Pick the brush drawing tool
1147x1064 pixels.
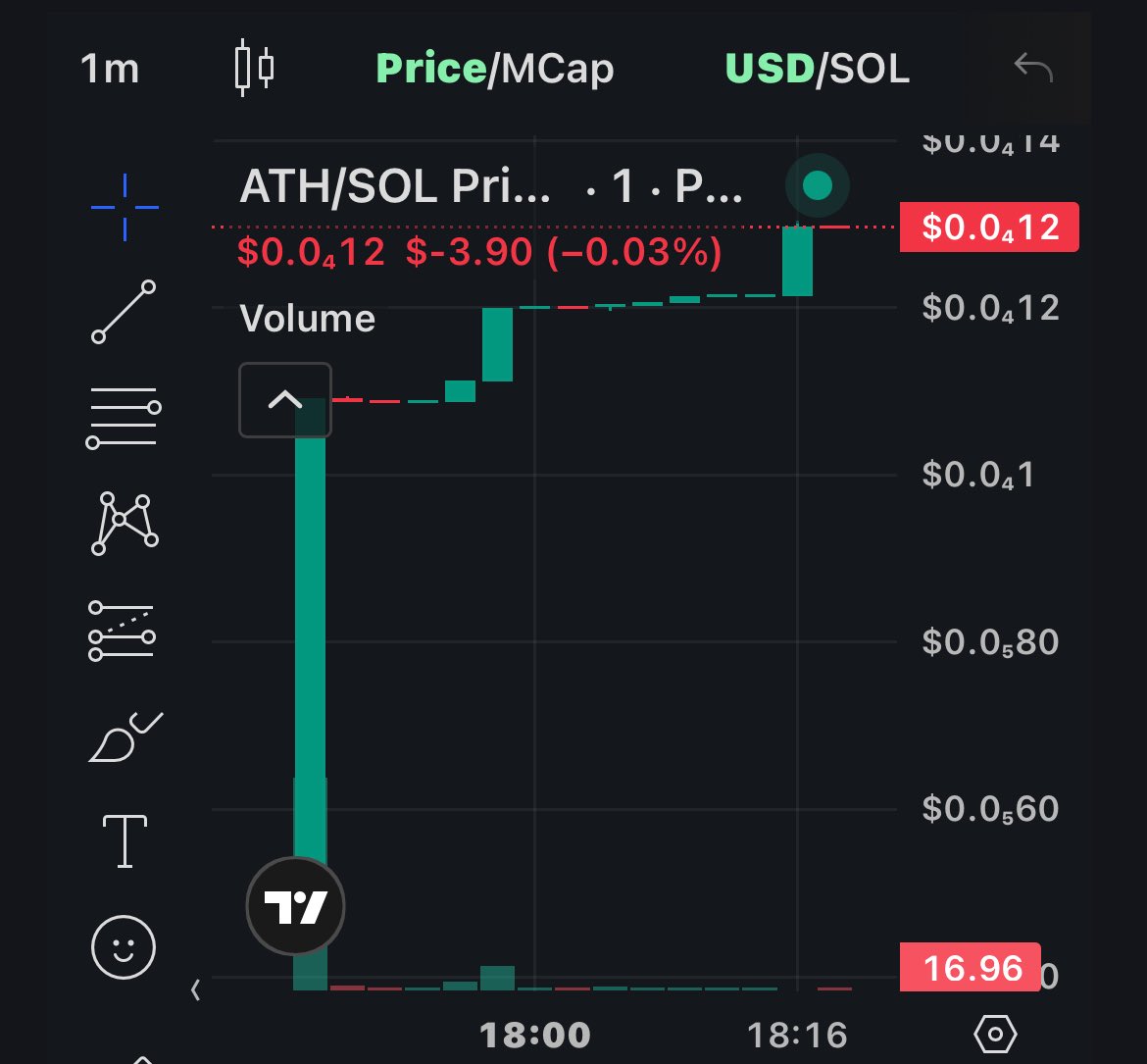pyautogui.click(x=125, y=736)
